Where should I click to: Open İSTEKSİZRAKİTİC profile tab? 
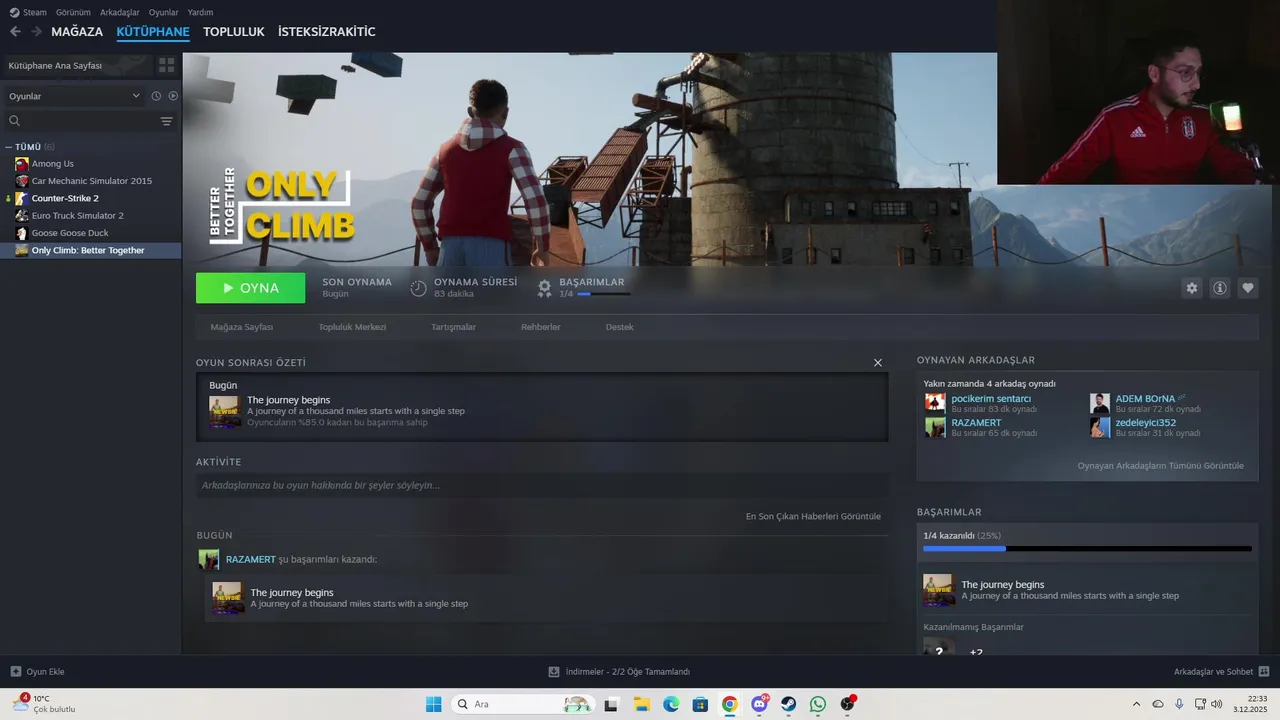point(327,32)
